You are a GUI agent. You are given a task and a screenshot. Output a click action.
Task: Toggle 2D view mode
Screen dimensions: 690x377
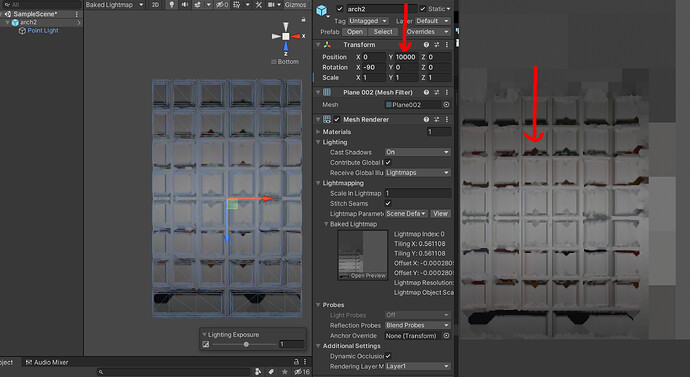[x=155, y=5]
